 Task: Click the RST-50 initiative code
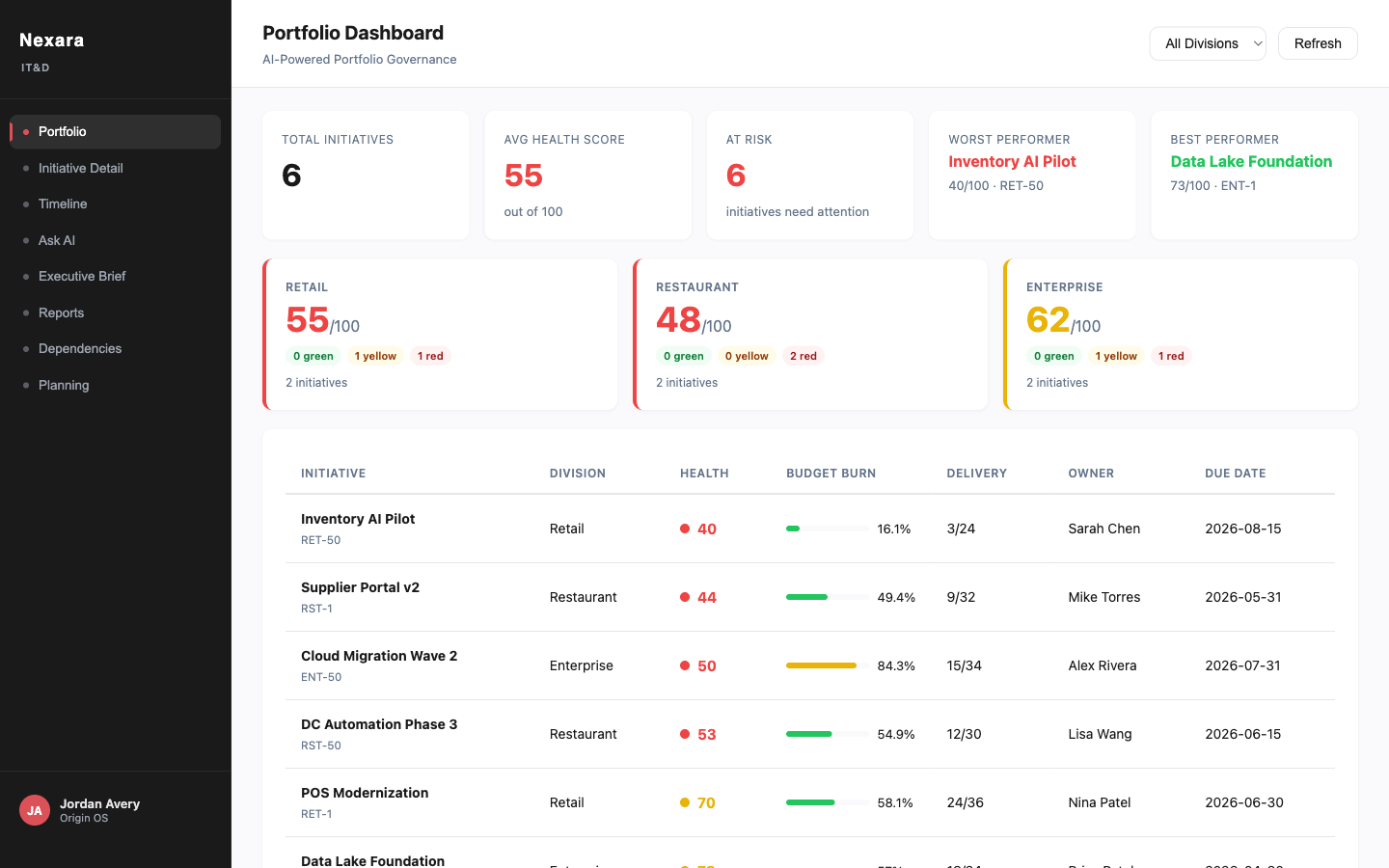pos(321,746)
